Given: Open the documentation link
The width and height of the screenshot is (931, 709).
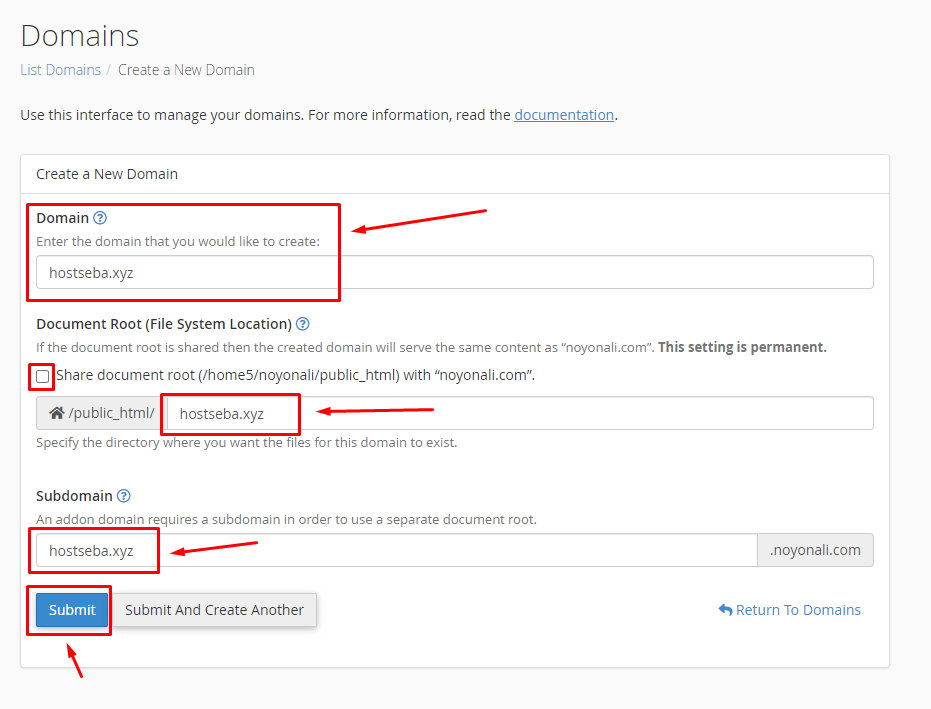Looking at the screenshot, I should 564,114.
